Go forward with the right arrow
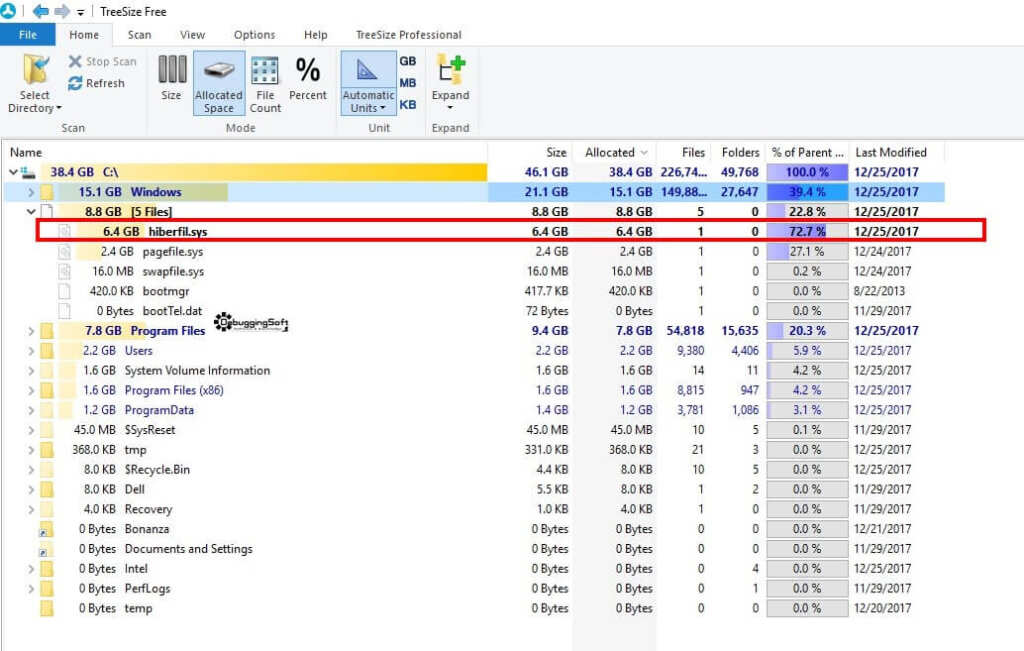 62,11
